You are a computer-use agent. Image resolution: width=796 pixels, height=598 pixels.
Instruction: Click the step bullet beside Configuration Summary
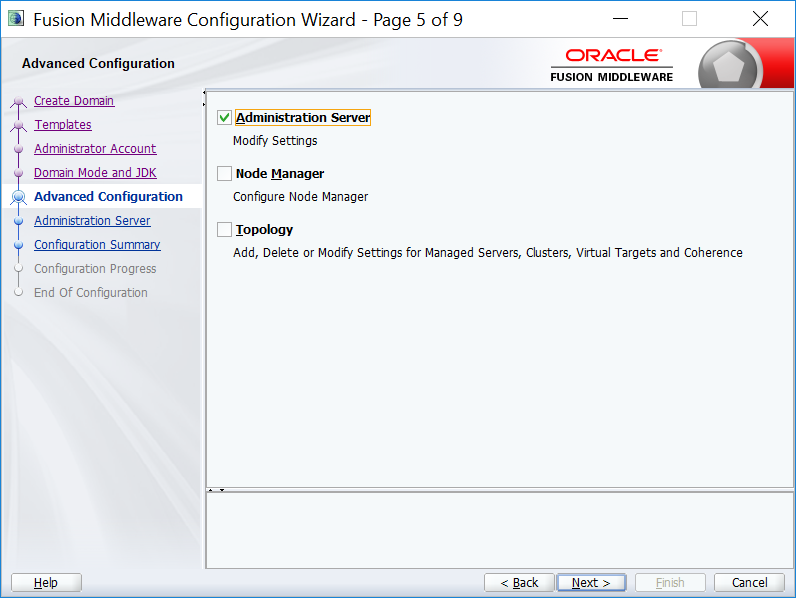(x=18, y=245)
